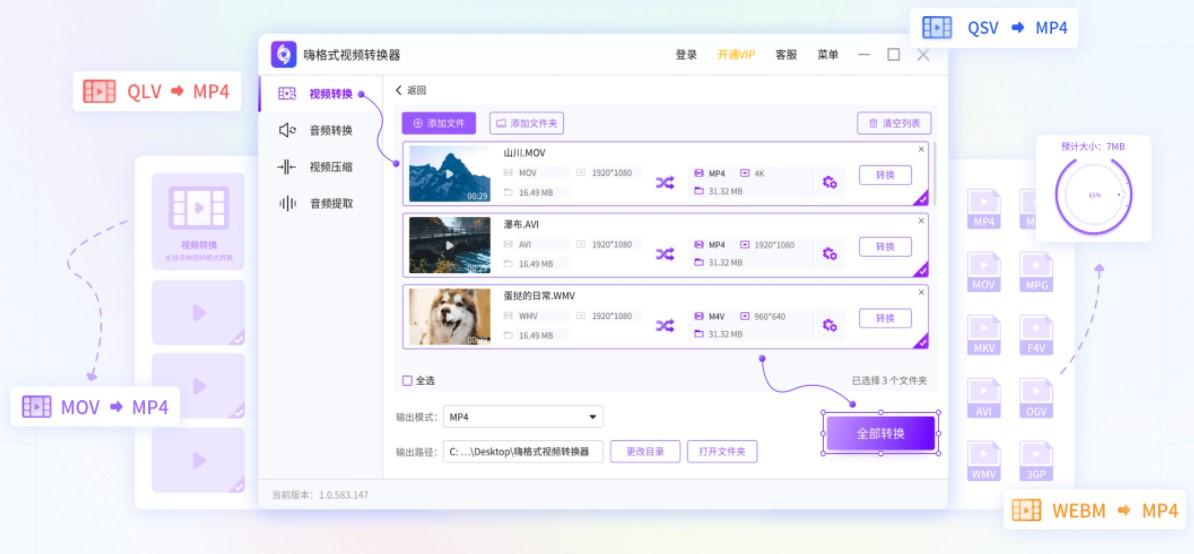
Task: Click 转换 button for 蛋挞的日常.WMV
Action: pos(885,318)
